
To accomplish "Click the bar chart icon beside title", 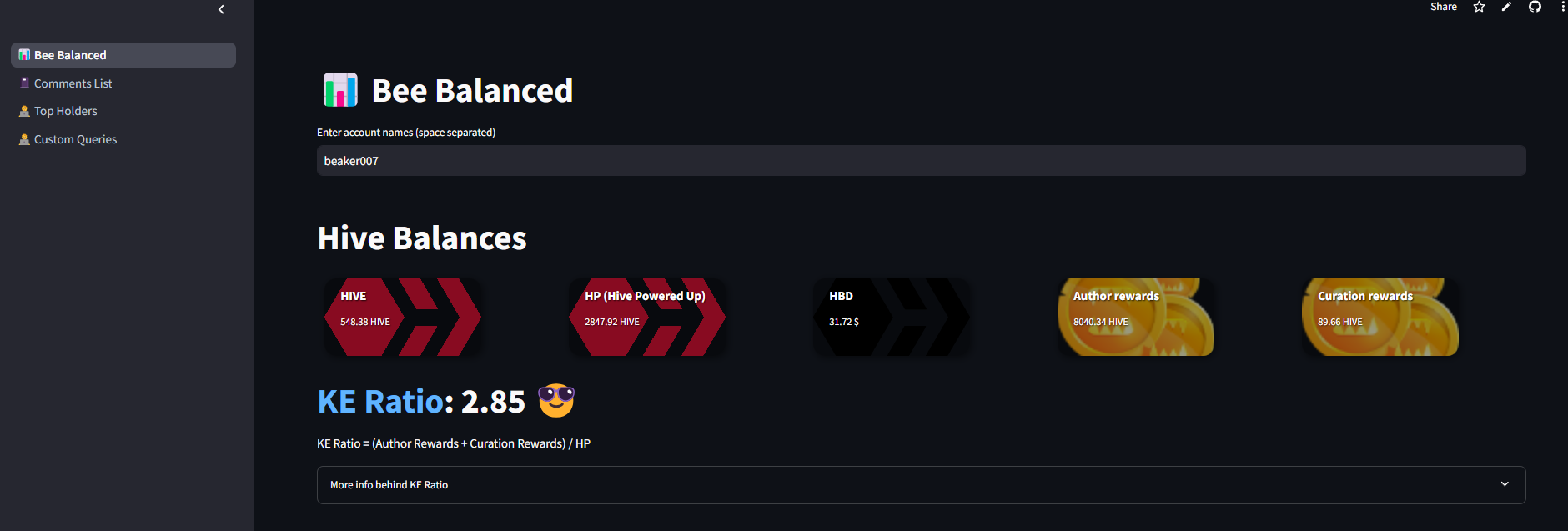I will point(340,90).
